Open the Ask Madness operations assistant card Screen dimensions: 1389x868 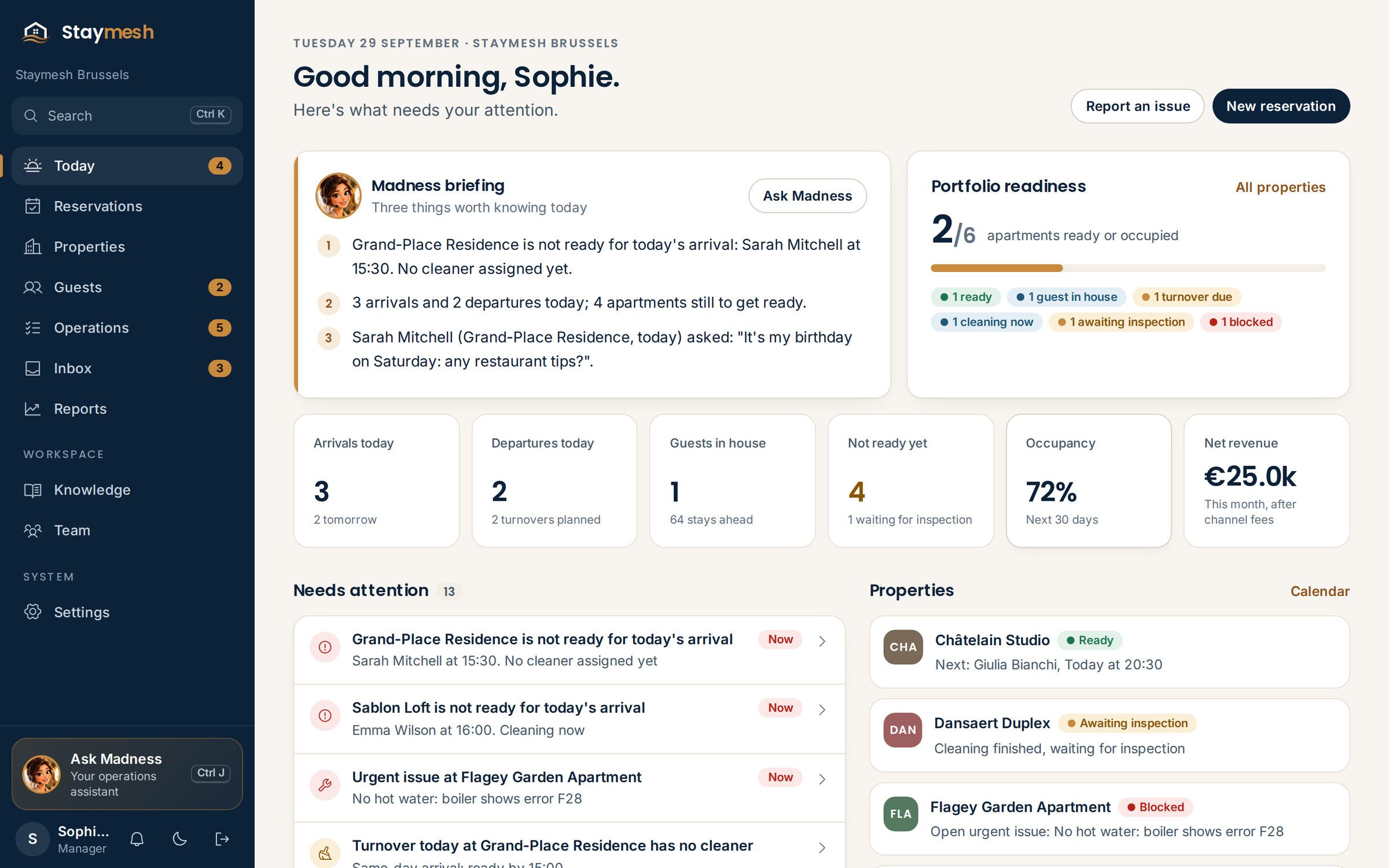click(127, 774)
